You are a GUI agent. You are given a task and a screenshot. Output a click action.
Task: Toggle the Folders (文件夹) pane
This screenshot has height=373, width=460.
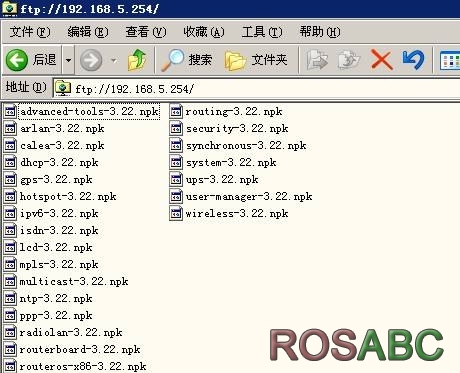click(256, 60)
